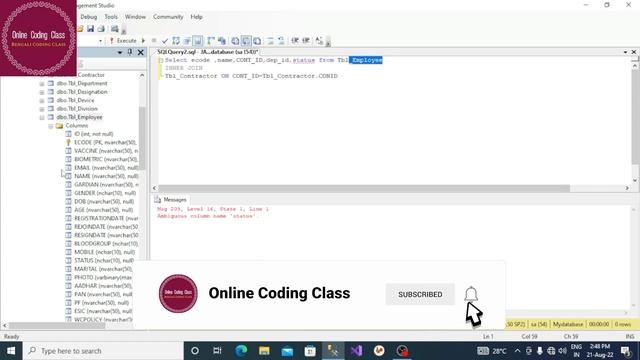The height and width of the screenshot is (360, 640).
Task: Open the Tools menu
Action: coord(111,17)
